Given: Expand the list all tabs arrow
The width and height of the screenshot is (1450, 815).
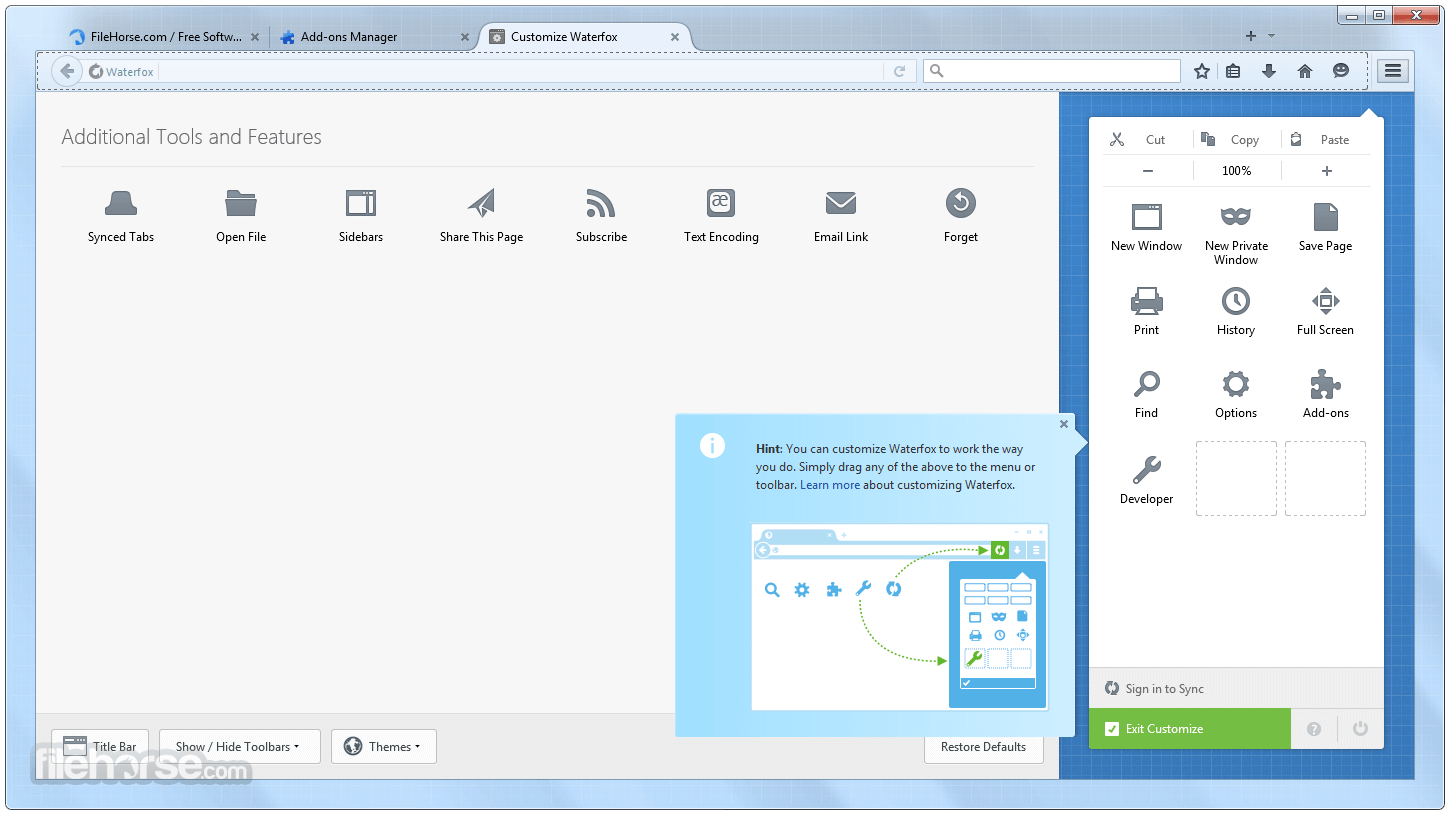Looking at the screenshot, I should click(1272, 36).
